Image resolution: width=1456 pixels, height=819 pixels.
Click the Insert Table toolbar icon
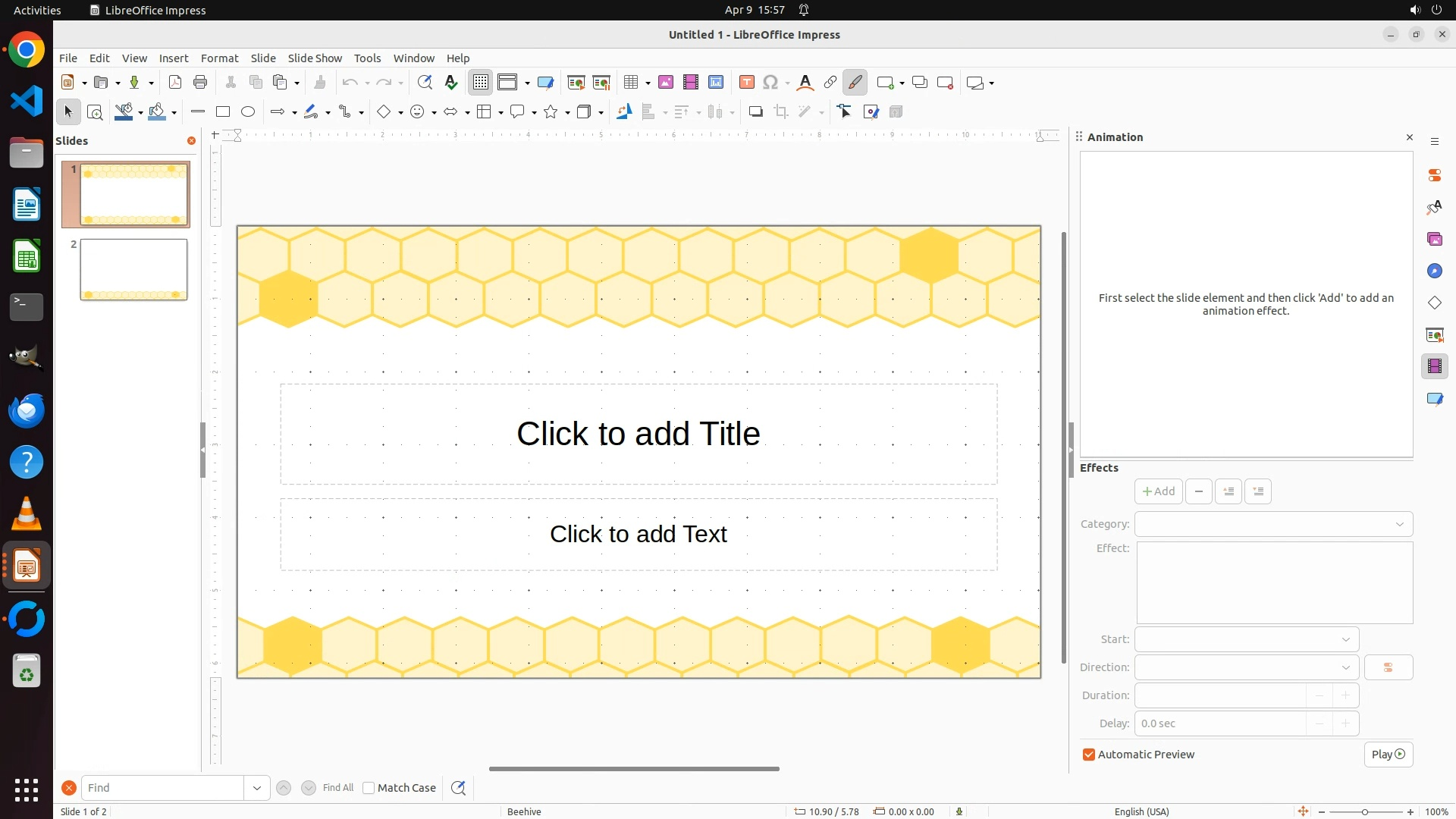tap(631, 83)
